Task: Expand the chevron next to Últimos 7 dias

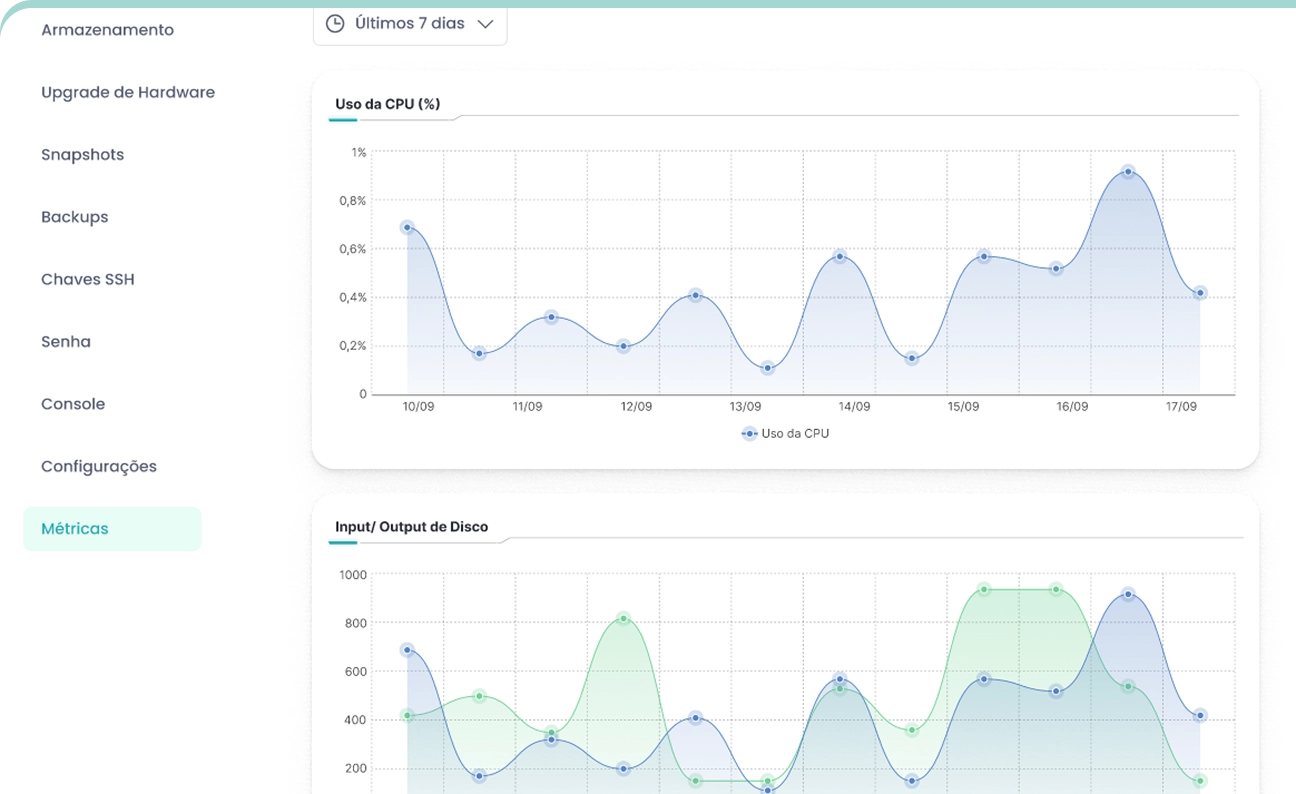Action: click(x=486, y=24)
